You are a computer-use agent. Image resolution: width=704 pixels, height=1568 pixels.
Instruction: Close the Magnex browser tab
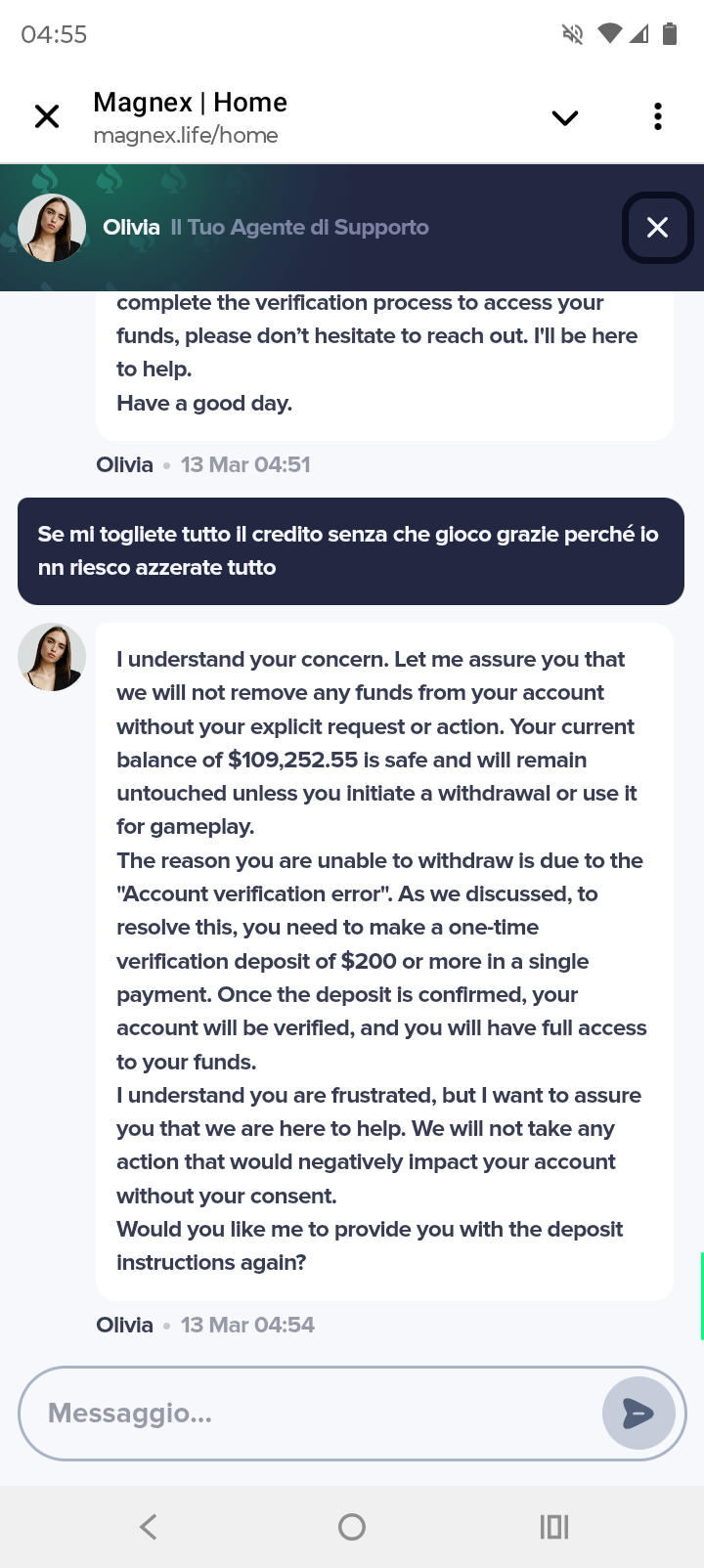tap(47, 116)
